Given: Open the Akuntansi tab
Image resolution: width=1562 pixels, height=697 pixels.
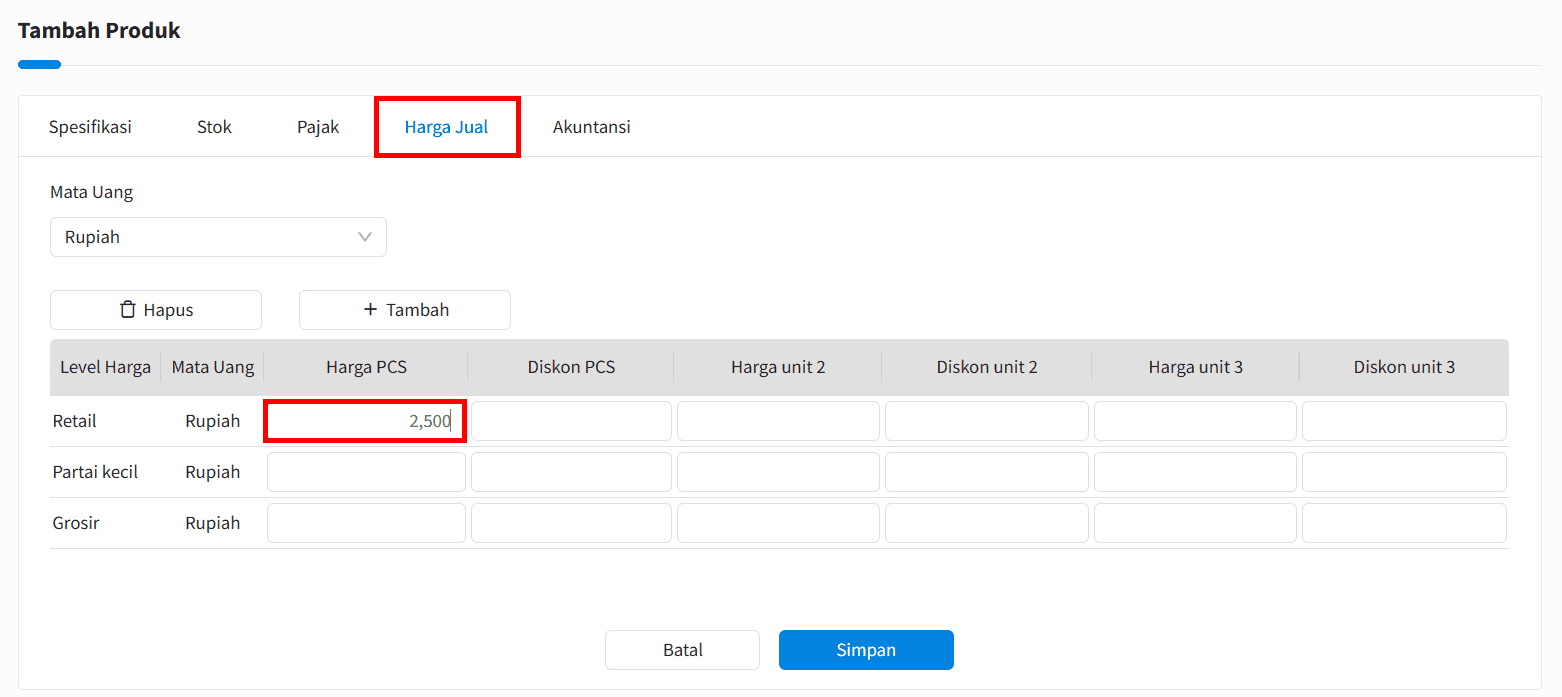Looking at the screenshot, I should pyautogui.click(x=591, y=127).
